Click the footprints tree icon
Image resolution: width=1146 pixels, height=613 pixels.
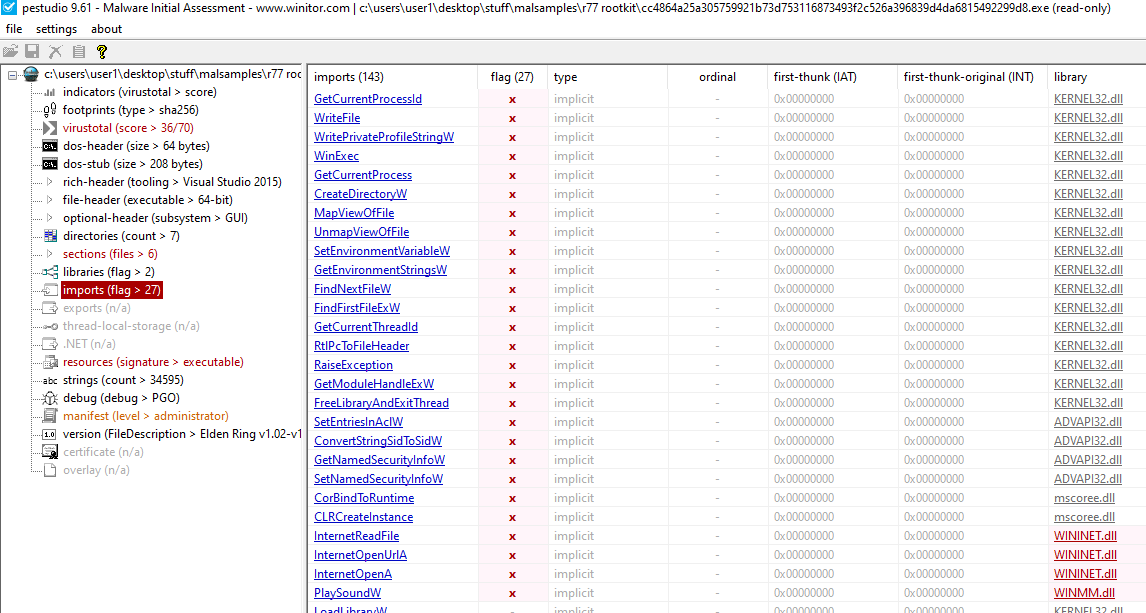(x=50, y=110)
